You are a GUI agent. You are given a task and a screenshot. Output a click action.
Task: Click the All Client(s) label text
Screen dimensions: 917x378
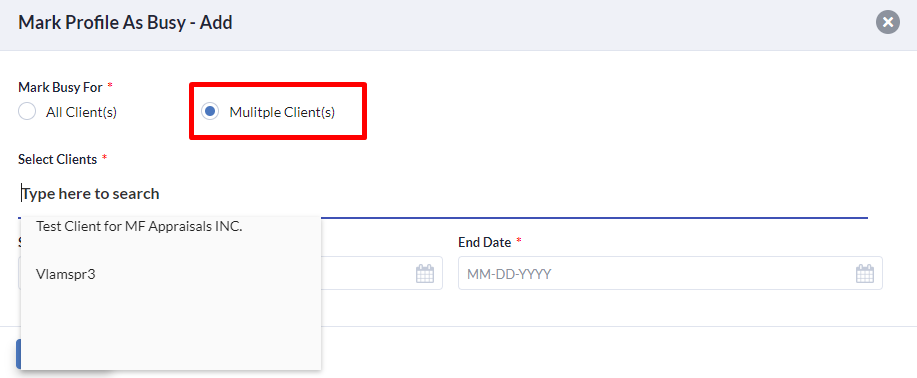(x=81, y=112)
